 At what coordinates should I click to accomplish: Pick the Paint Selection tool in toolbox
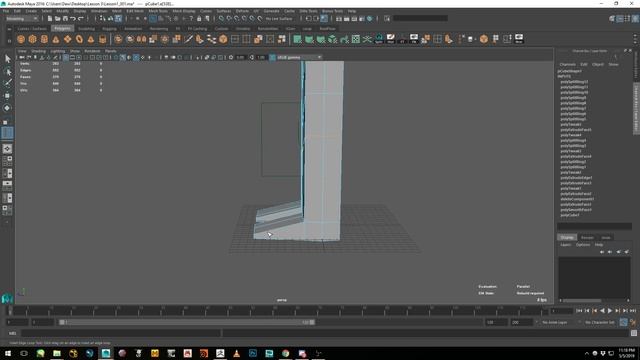coord(7,84)
